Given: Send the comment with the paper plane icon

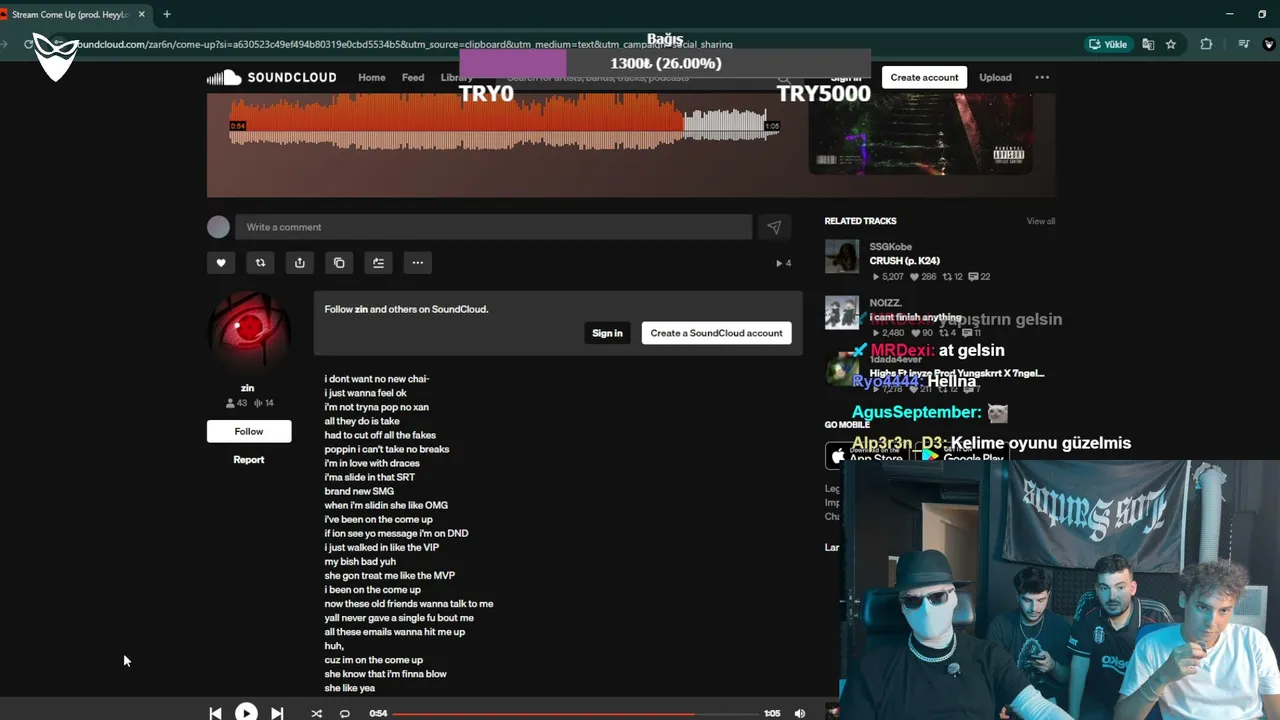Looking at the screenshot, I should click(774, 227).
